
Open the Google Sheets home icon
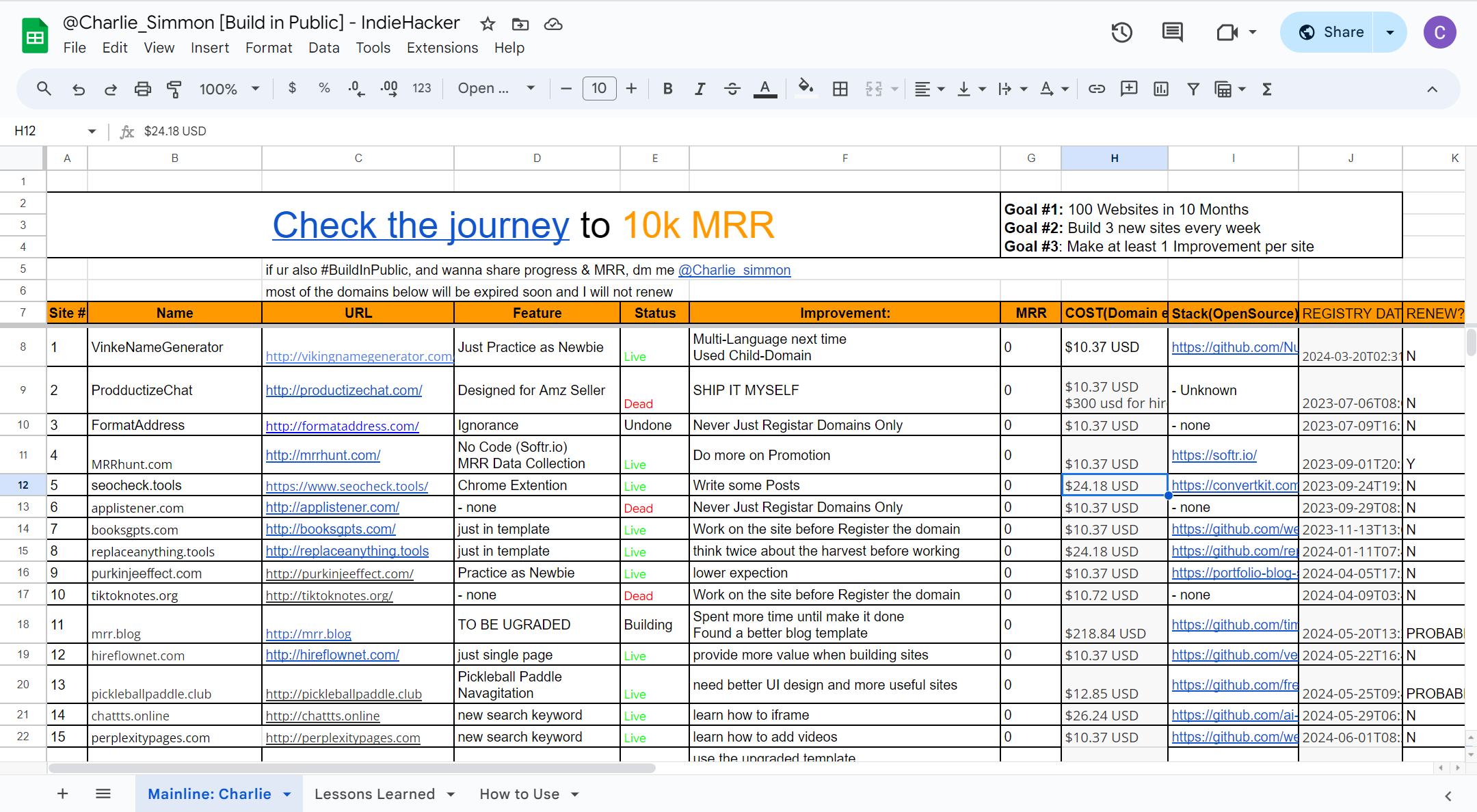(35, 36)
